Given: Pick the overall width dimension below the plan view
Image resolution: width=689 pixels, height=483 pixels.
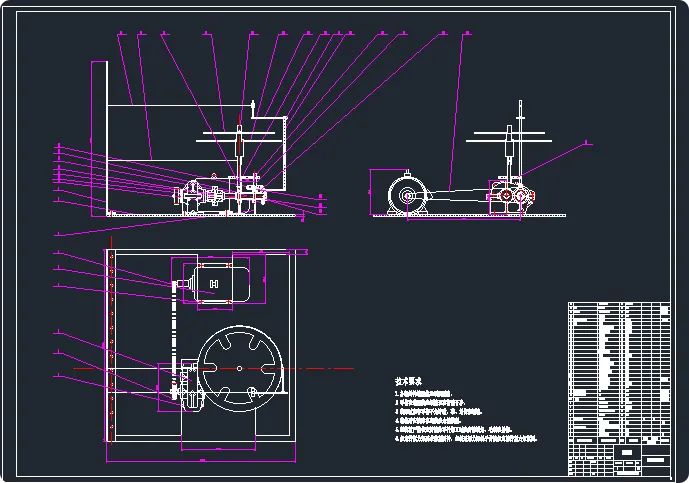Looking at the screenshot, I should pos(201,460).
